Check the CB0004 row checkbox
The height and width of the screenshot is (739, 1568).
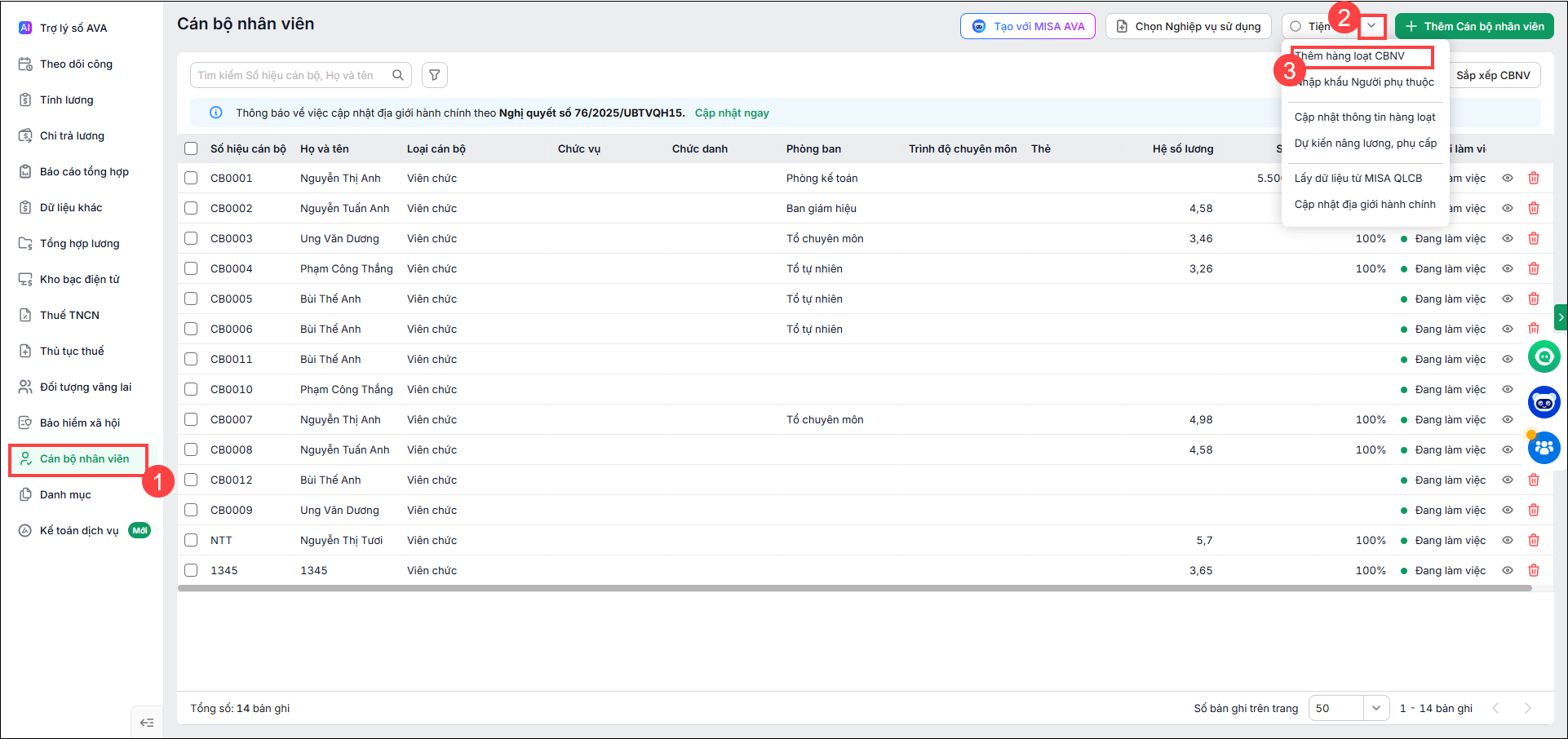point(191,268)
